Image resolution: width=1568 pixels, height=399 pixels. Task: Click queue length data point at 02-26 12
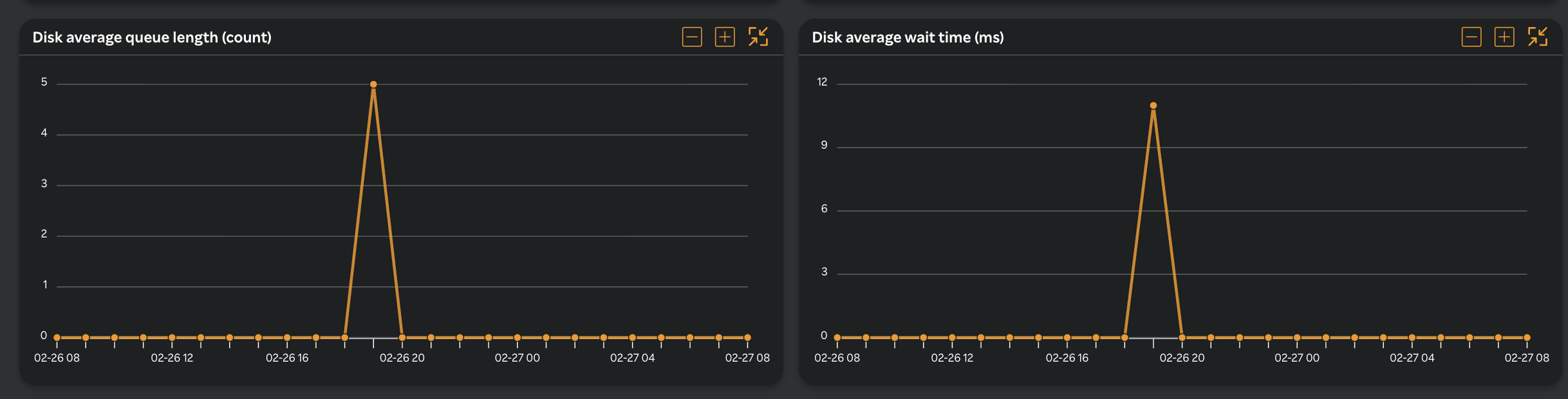coord(172,337)
